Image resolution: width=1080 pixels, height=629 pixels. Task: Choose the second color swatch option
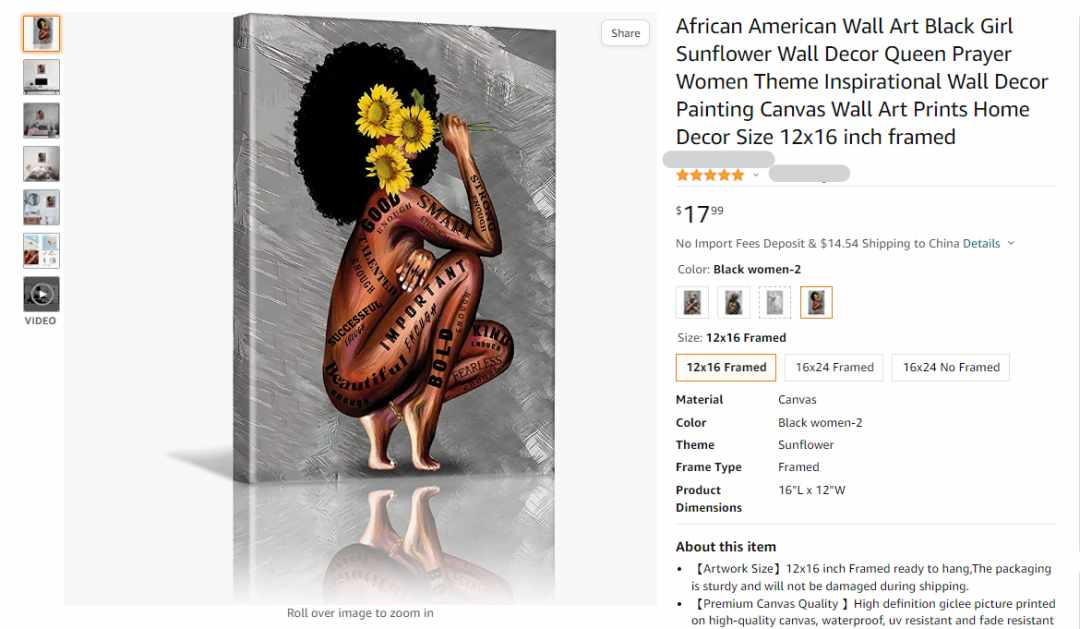pyautogui.click(x=734, y=302)
